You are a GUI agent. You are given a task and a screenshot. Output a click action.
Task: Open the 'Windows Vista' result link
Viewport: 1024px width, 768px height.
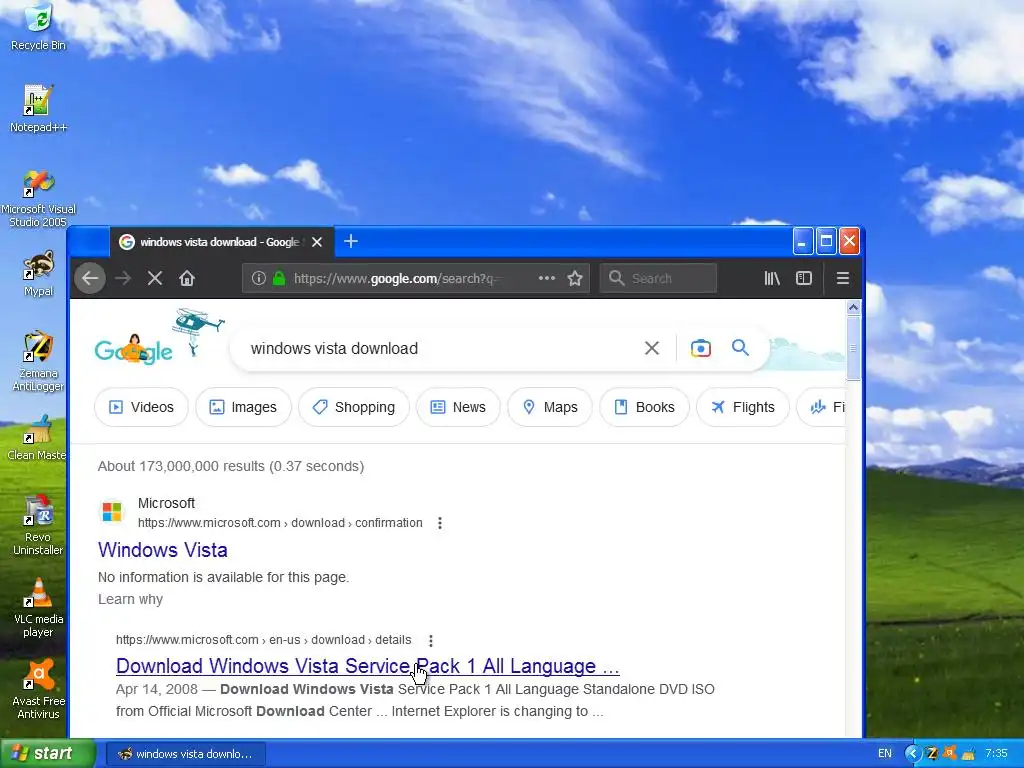163,550
